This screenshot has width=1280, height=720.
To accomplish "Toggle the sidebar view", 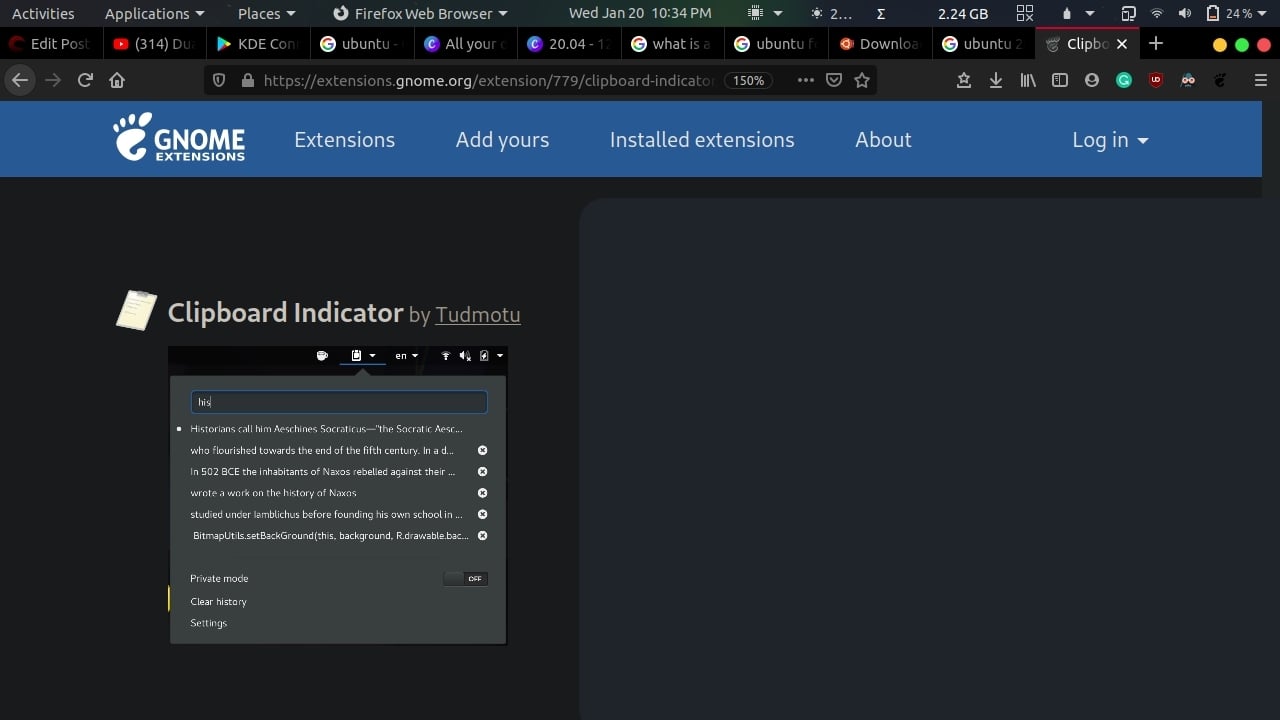I will 1060,80.
